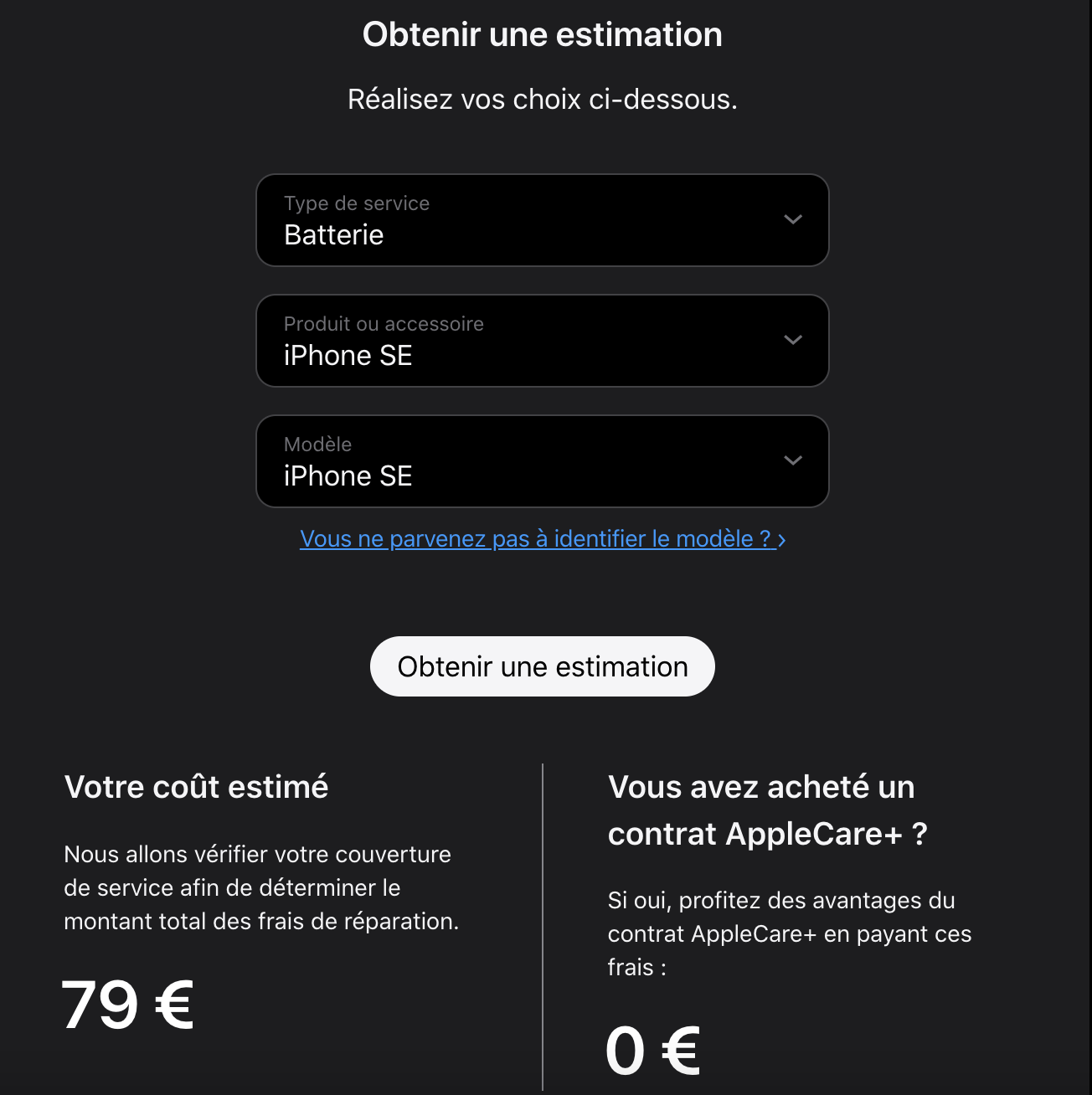This screenshot has height=1095, width=1092.
Task: Click the AppleCare+ contract question heading
Action: click(x=767, y=810)
